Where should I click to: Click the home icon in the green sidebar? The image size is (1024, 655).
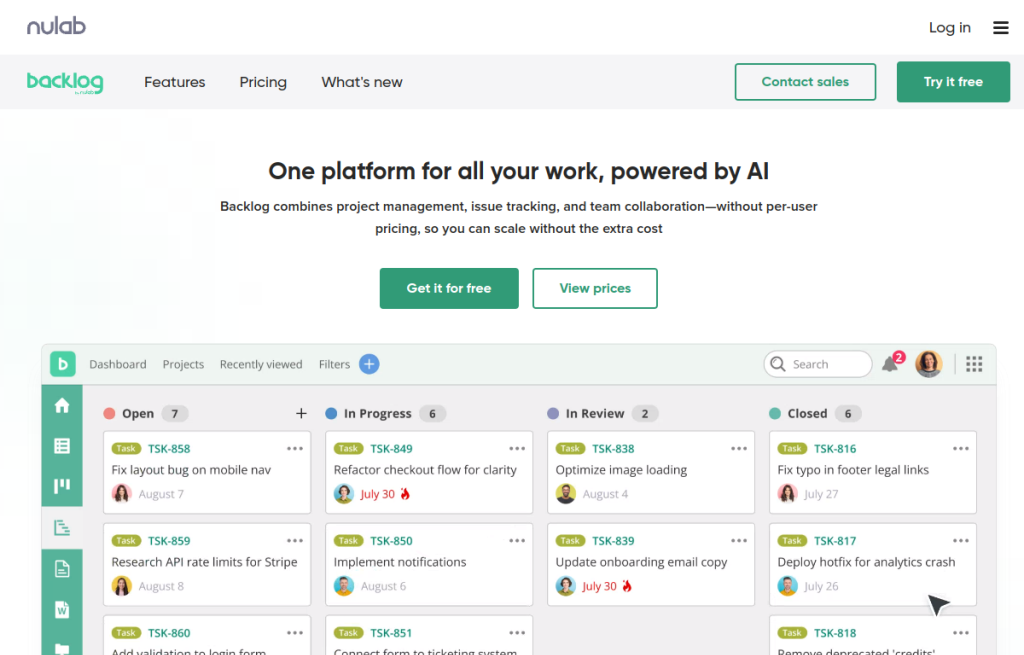click(x=62, y=405)
